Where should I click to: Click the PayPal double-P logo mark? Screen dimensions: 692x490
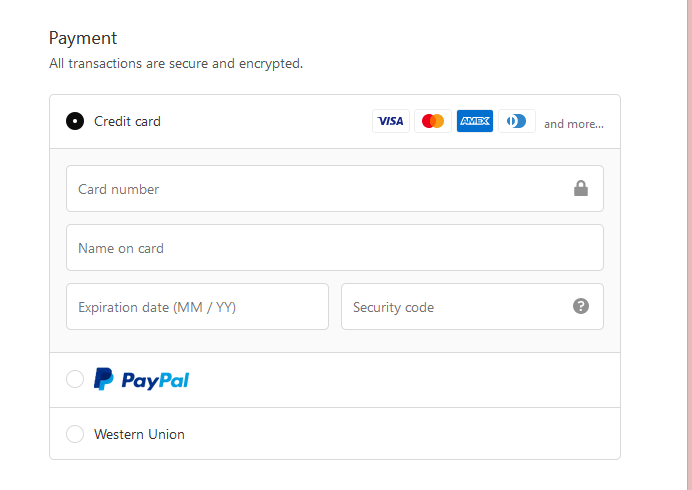coord(104,379)
